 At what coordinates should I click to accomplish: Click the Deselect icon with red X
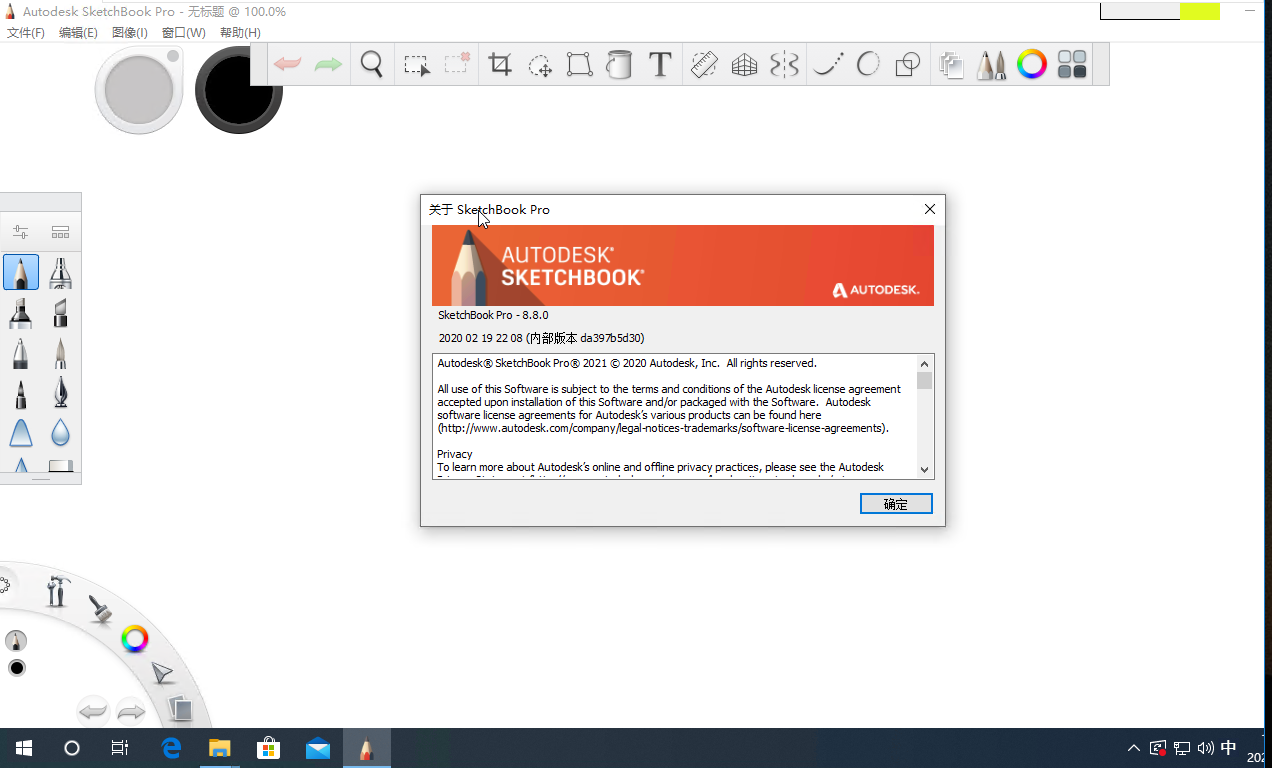pos(457,65)
